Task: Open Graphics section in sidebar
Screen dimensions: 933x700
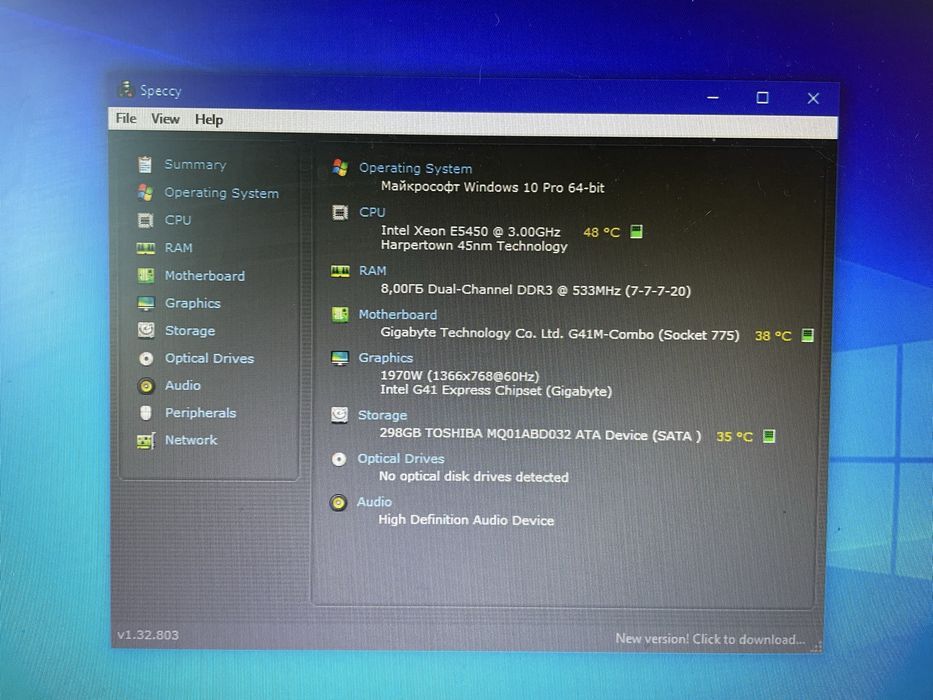Action: pyautogui.click(x=193, y=303)
